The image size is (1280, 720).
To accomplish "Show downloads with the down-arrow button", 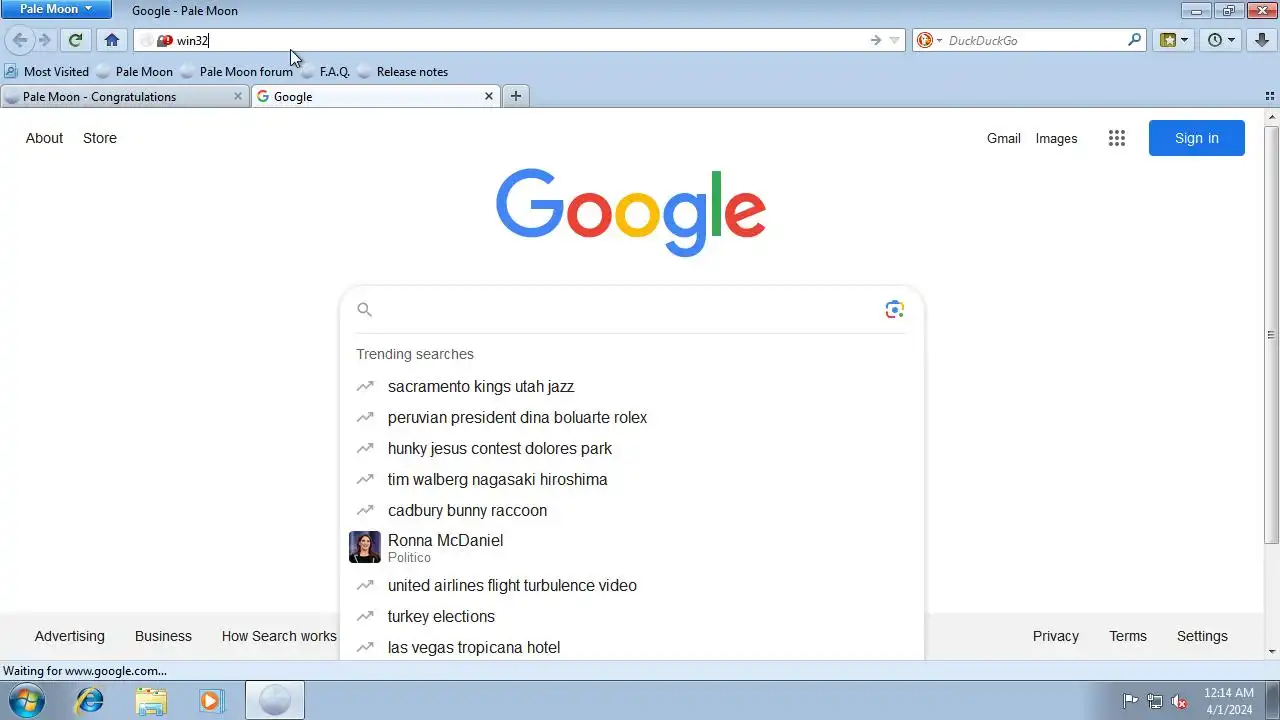I will click(1262, 40).
